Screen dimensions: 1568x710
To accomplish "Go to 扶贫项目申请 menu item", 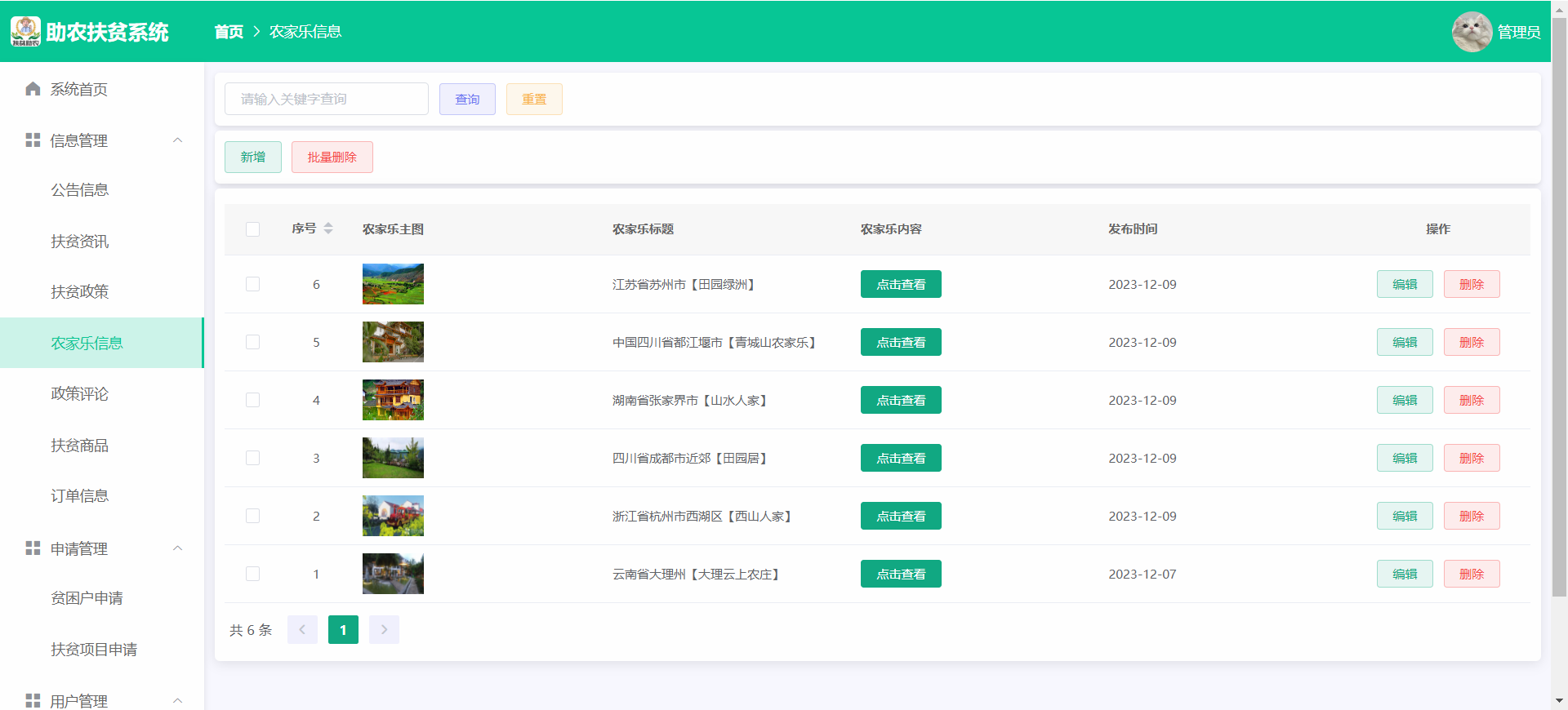I will coord(102,650).
